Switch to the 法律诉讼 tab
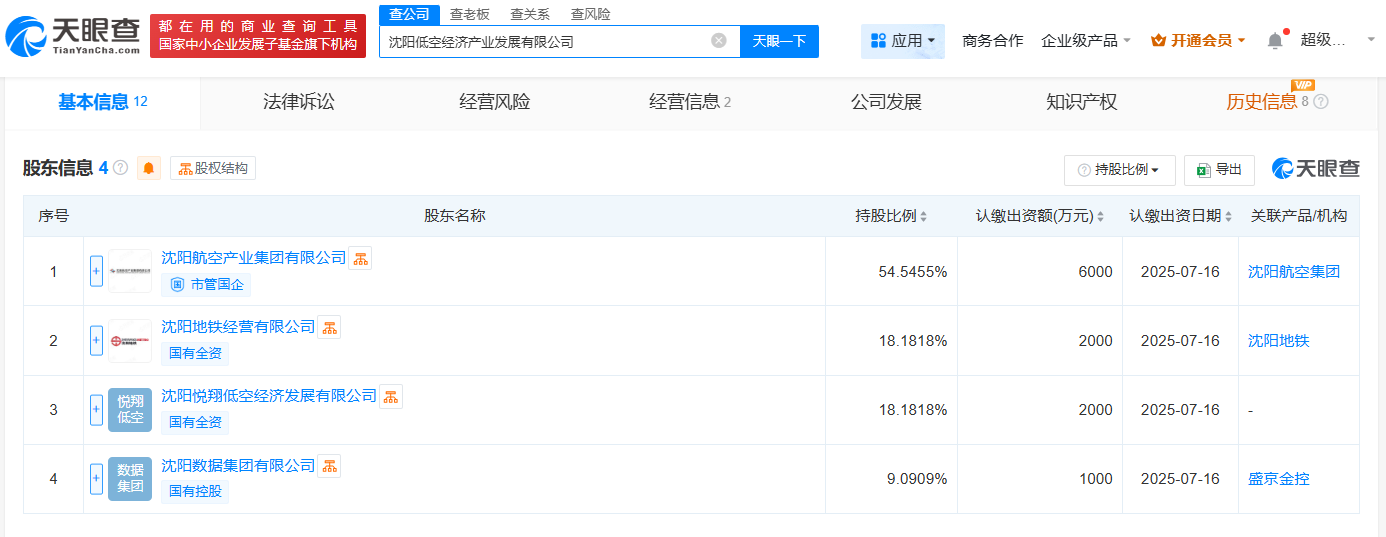 [x=298, y=102]
